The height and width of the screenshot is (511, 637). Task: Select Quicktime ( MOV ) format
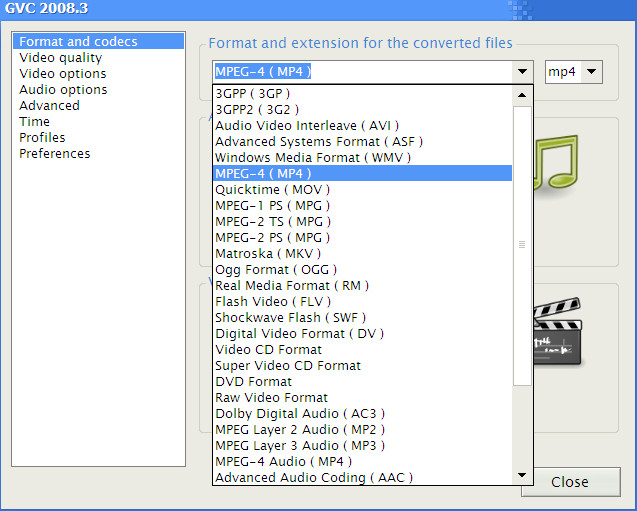pyautogui.click(x=362, y=190)
